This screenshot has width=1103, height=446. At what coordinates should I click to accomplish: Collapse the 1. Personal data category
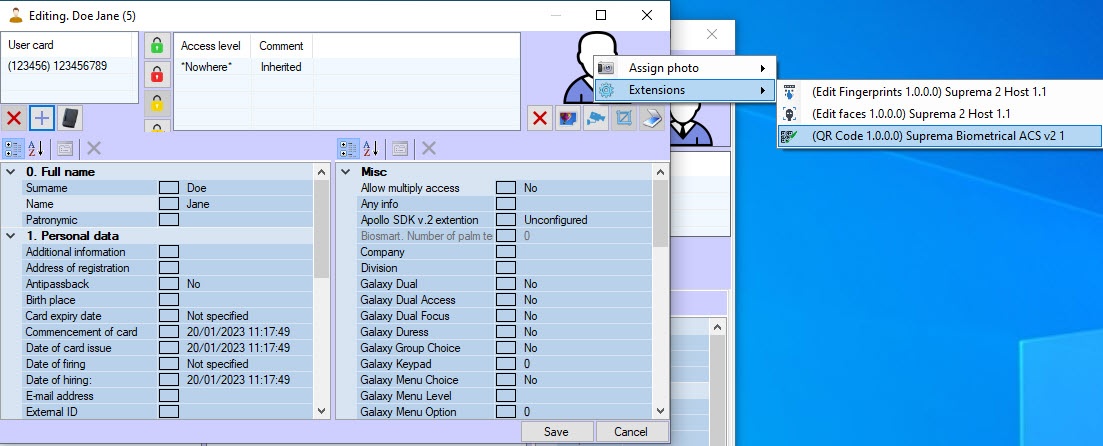coord(11,236)
